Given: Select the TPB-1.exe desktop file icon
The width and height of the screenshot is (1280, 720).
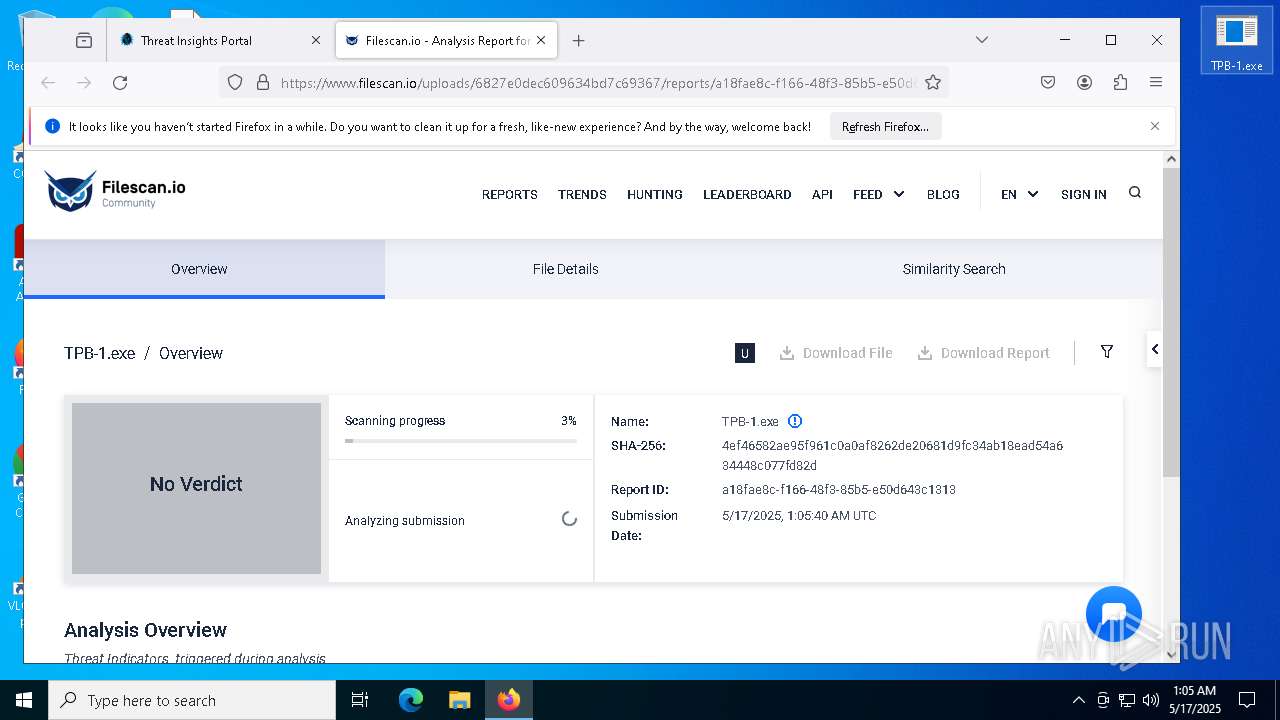Looking at the screenshot, I should [1237, 42].
